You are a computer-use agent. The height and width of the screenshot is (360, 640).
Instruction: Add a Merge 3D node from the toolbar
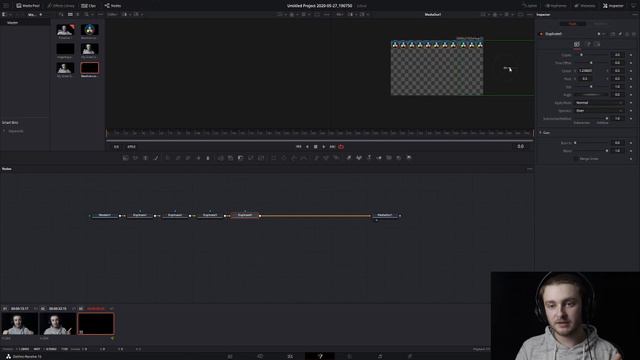point(379,158)
